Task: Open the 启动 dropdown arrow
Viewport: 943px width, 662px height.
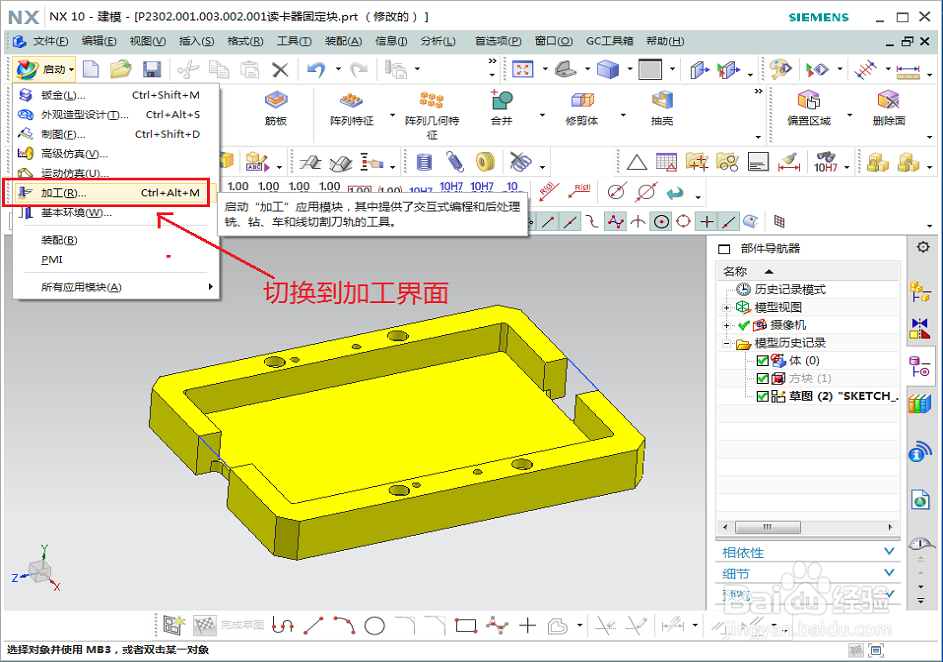Action: pos(72,70)
